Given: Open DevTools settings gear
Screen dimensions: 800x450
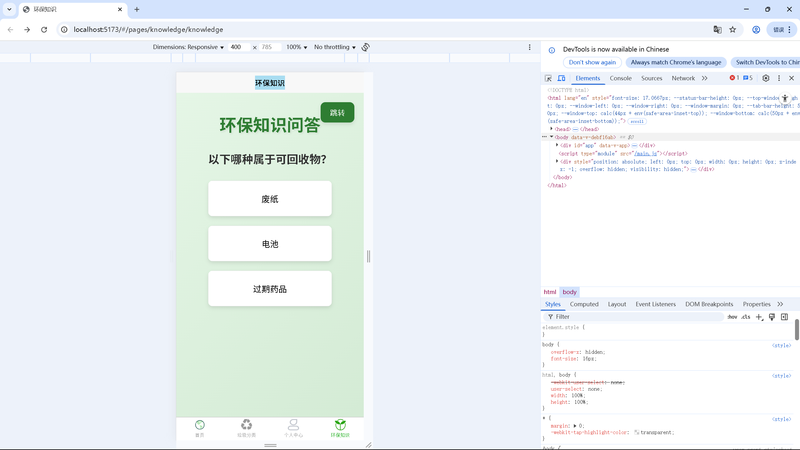Looking at the screenshot, I should [x=766, y=78].
